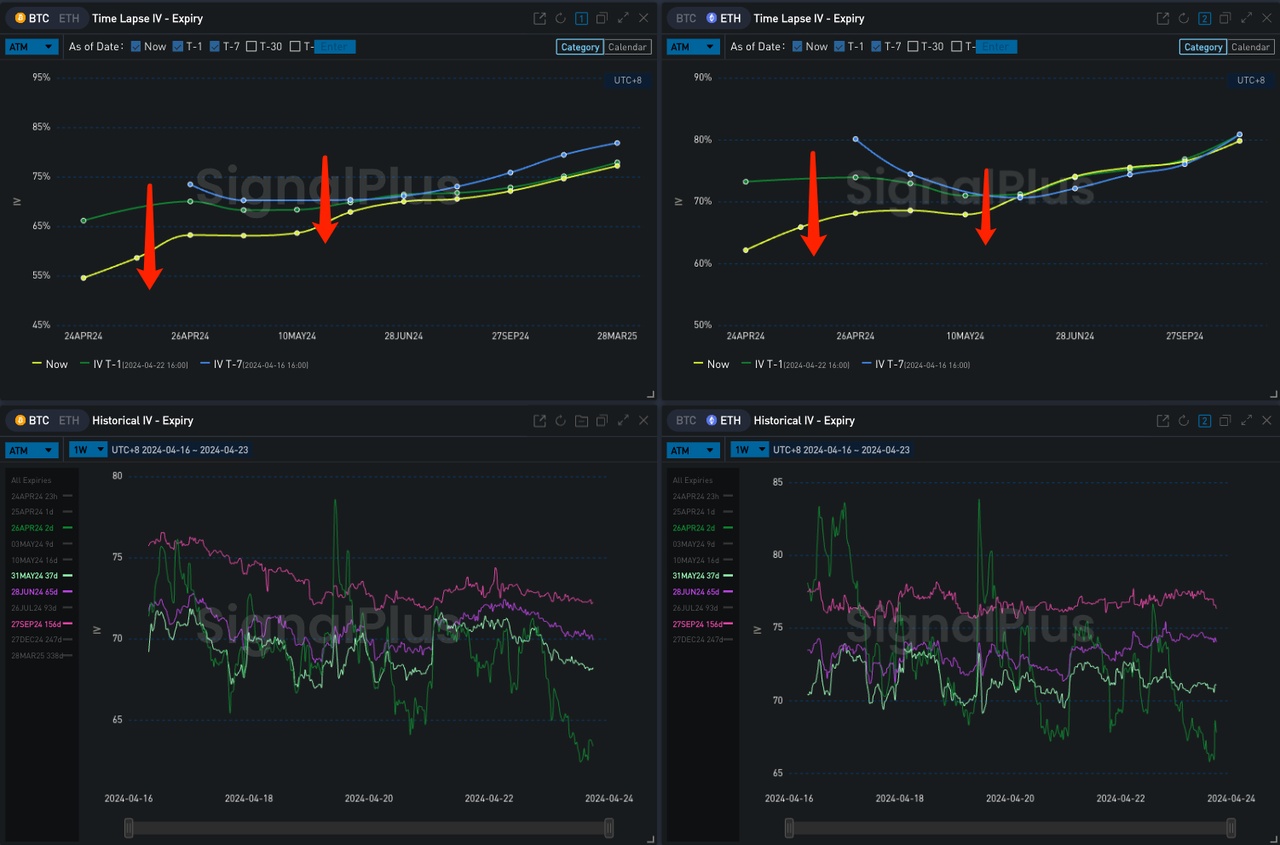Duplicate the ETH Time Lapse IV panel
Screen dimensions: 1280x845
pyautogui.click(x=1225, y=18)
